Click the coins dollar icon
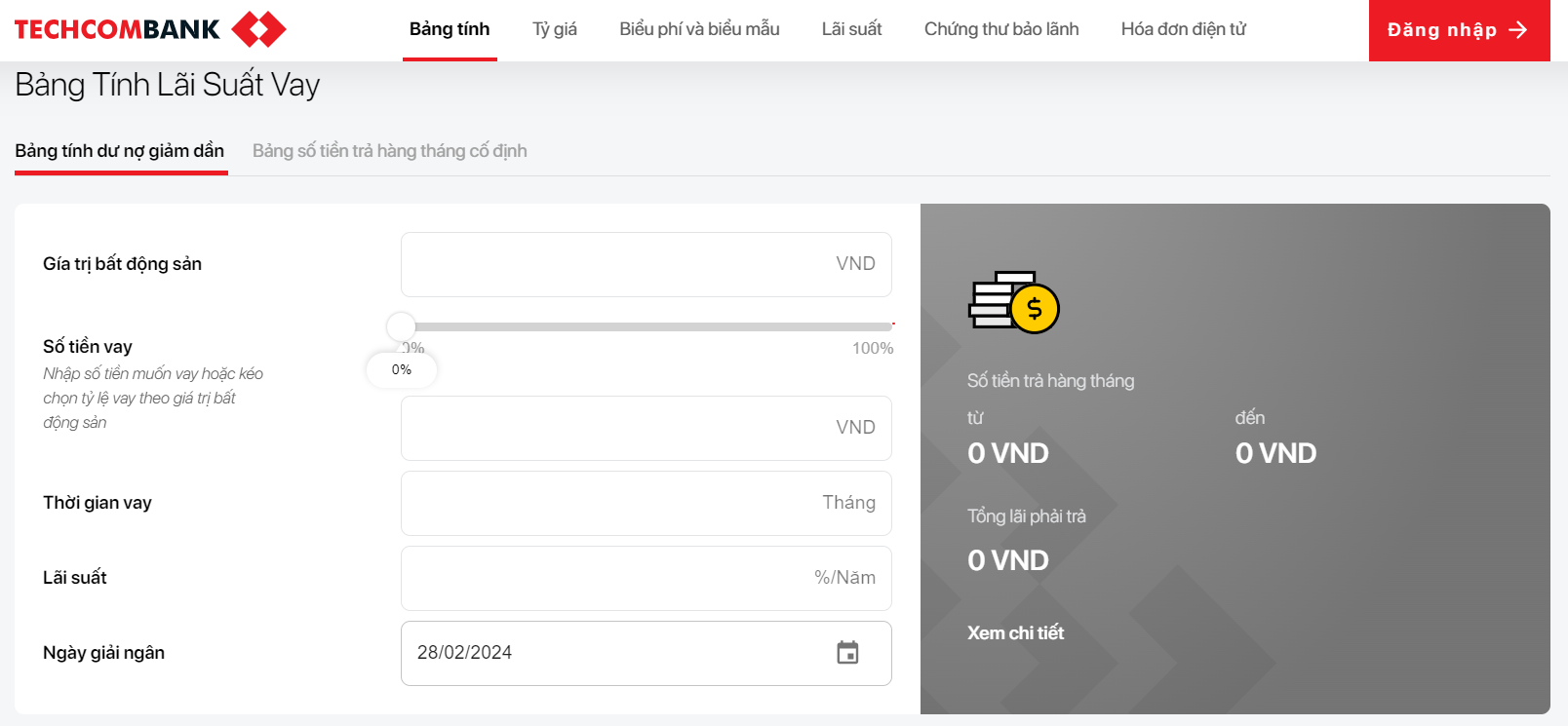This screenshot has width=1568, height=726. coord(1013,302)
